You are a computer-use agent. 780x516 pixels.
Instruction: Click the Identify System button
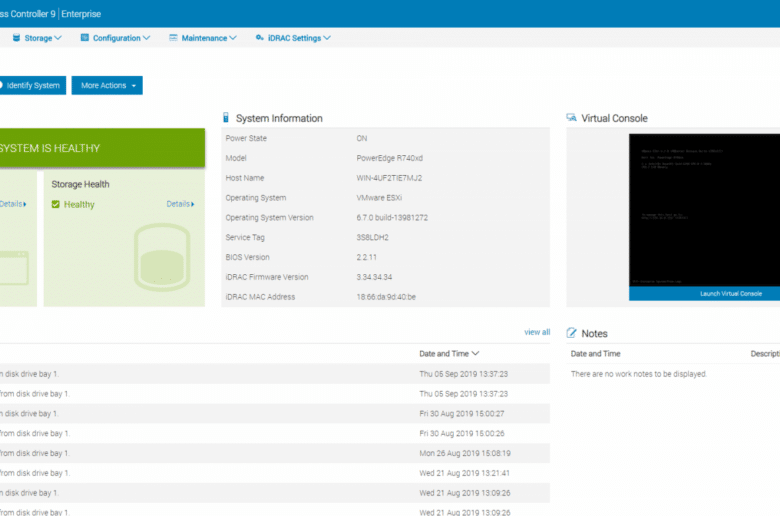point(32,85)
